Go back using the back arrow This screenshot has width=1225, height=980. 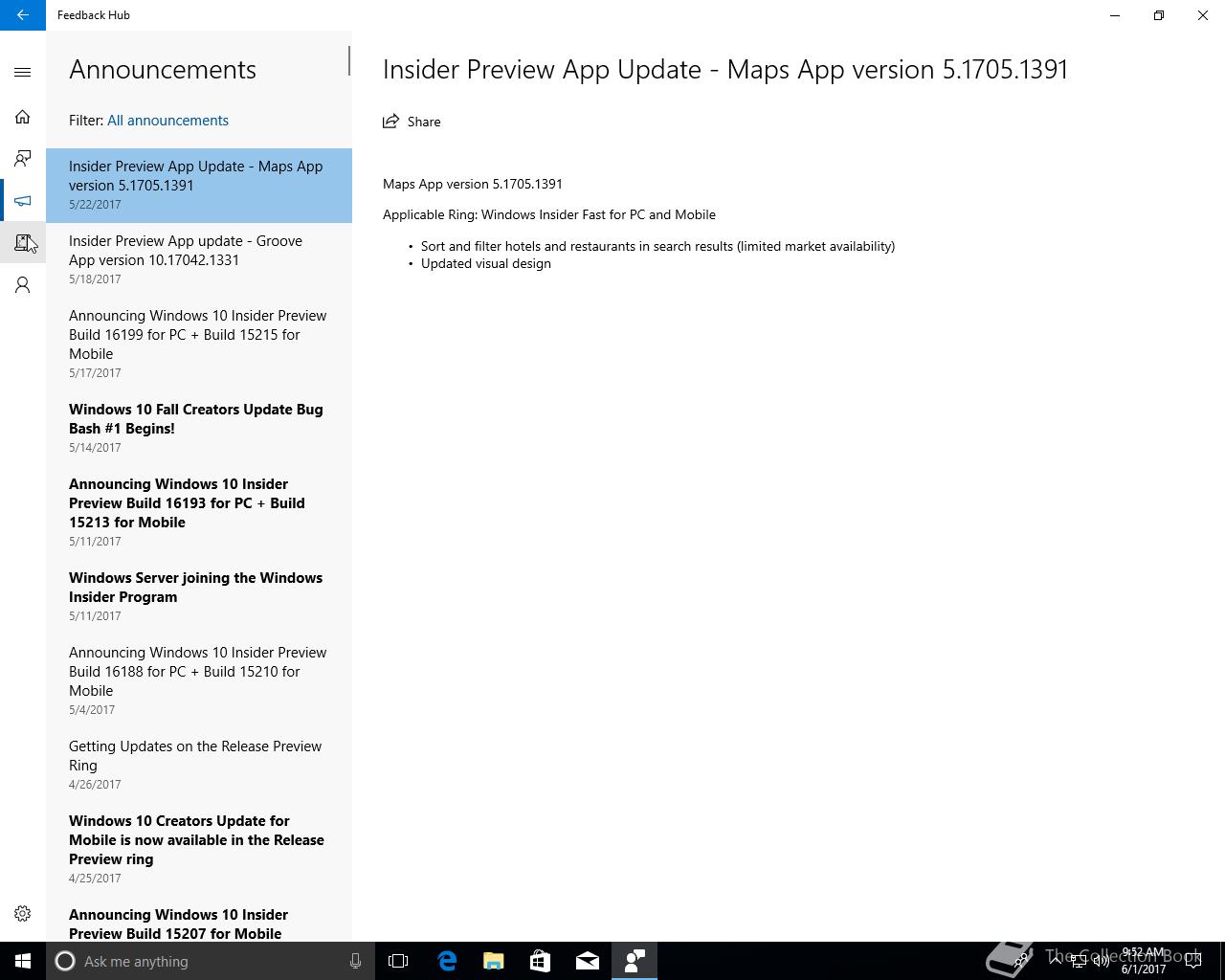(23, 15)
